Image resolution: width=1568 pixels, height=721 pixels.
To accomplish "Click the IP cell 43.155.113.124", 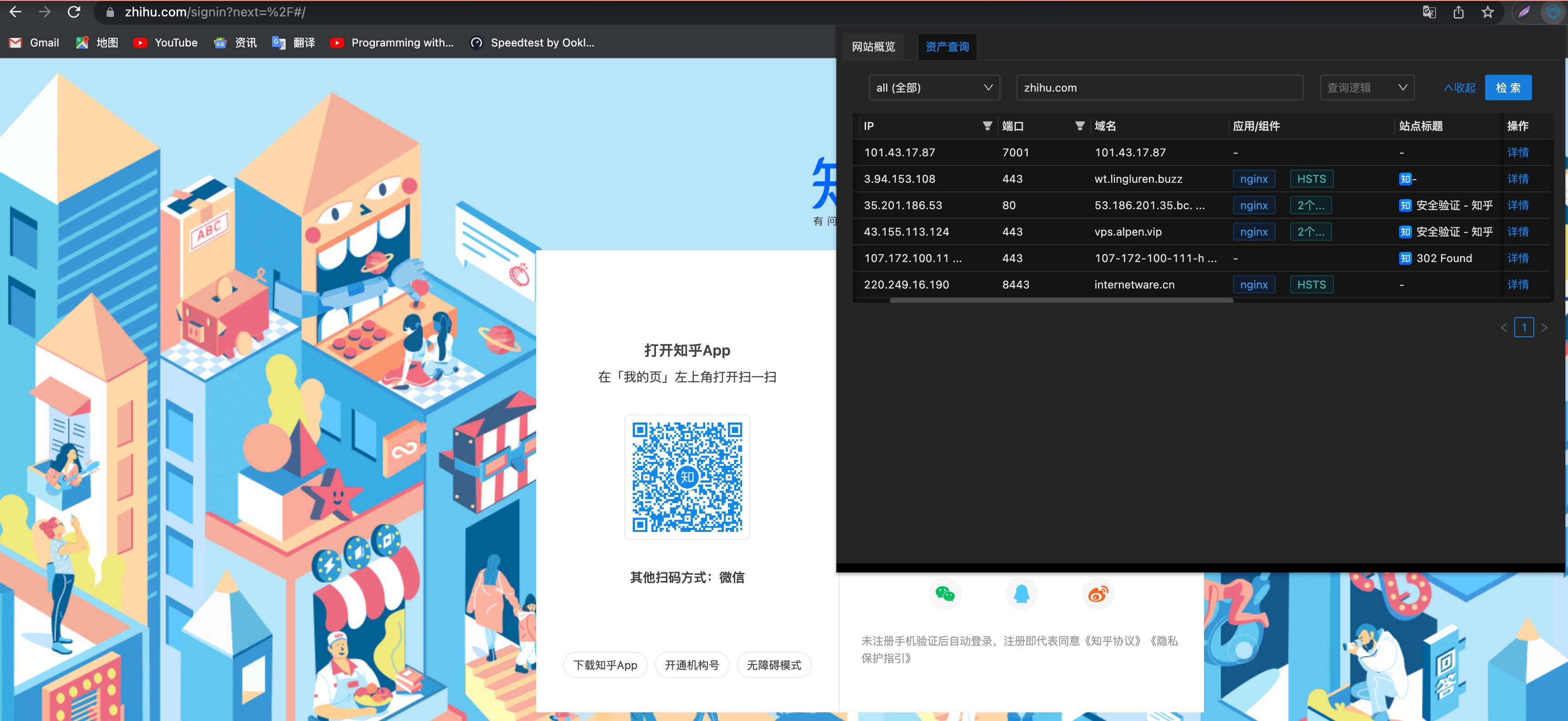I will (907, 232).
